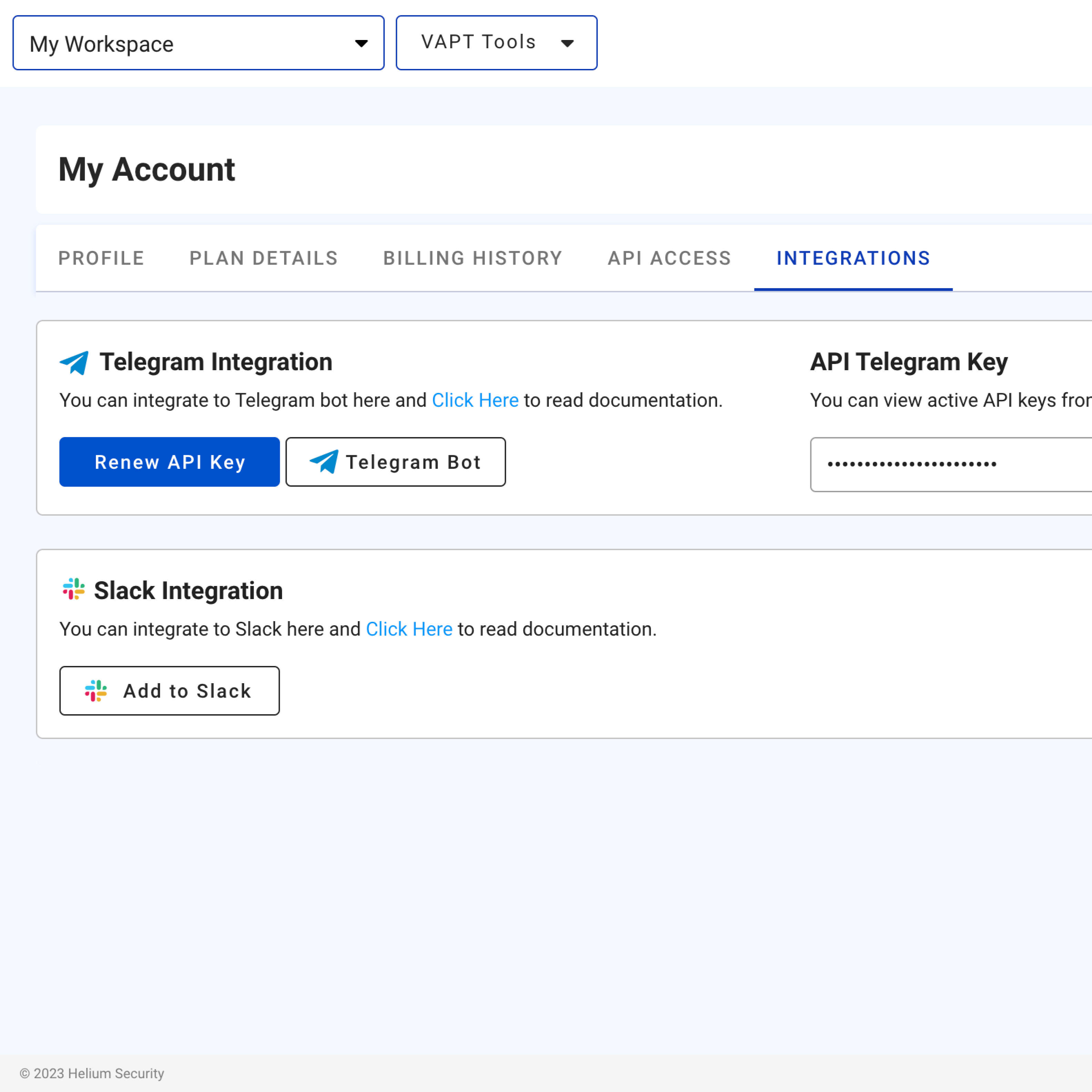The image size is (1092, 1092).
Task: Click the Slack logo beside Slack Integration heading
Action: tap(73, 589)
